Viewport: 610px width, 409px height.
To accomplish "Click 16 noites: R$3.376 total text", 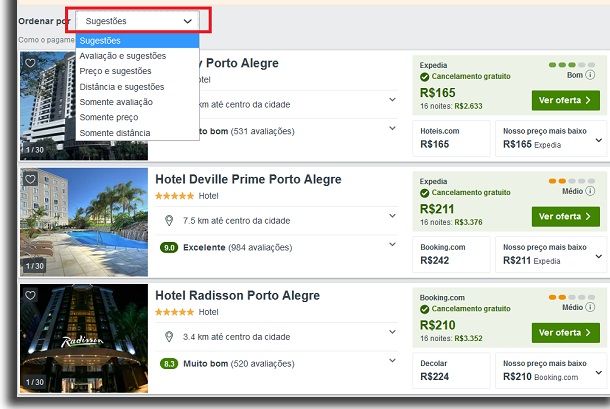I will point(451,222).
